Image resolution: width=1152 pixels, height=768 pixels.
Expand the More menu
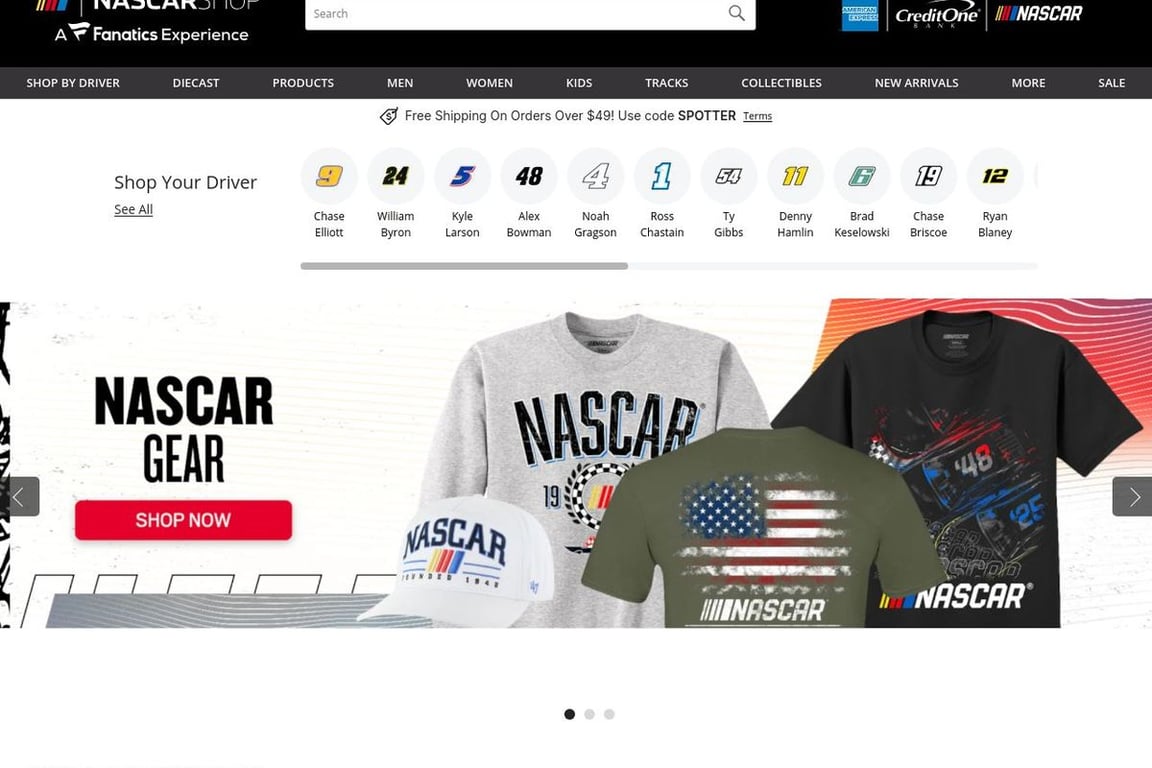tap(1028, 83)
